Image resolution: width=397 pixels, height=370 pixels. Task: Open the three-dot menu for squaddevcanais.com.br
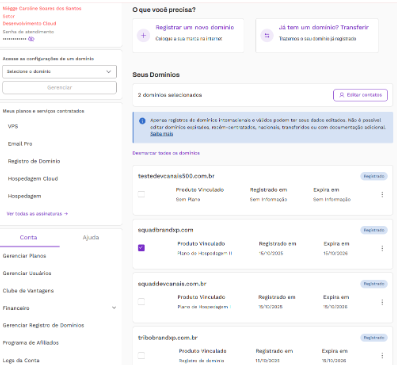pyautogui.click(x=382, y=302)
